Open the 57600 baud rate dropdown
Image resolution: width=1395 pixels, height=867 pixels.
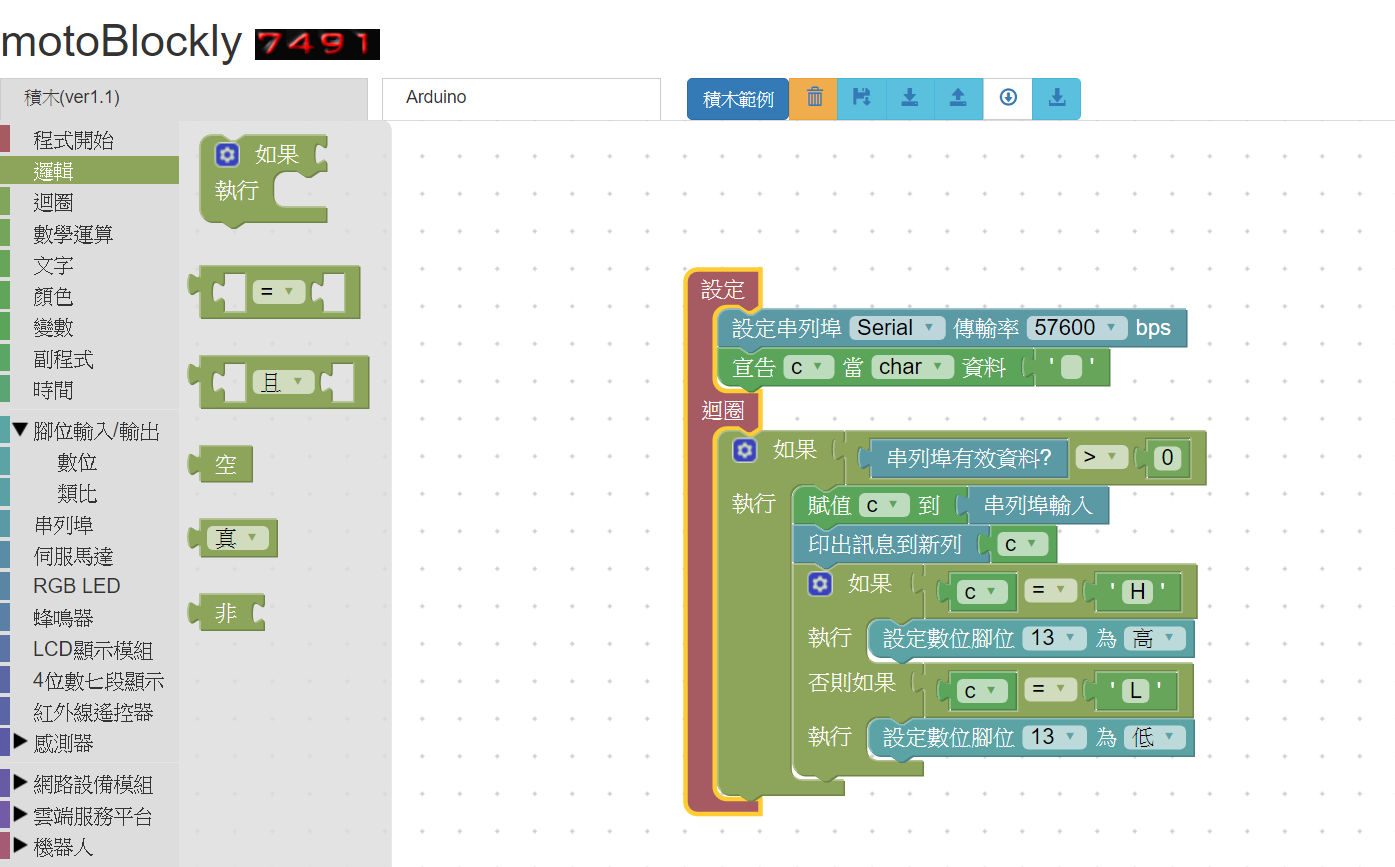tap(1077, 328)
